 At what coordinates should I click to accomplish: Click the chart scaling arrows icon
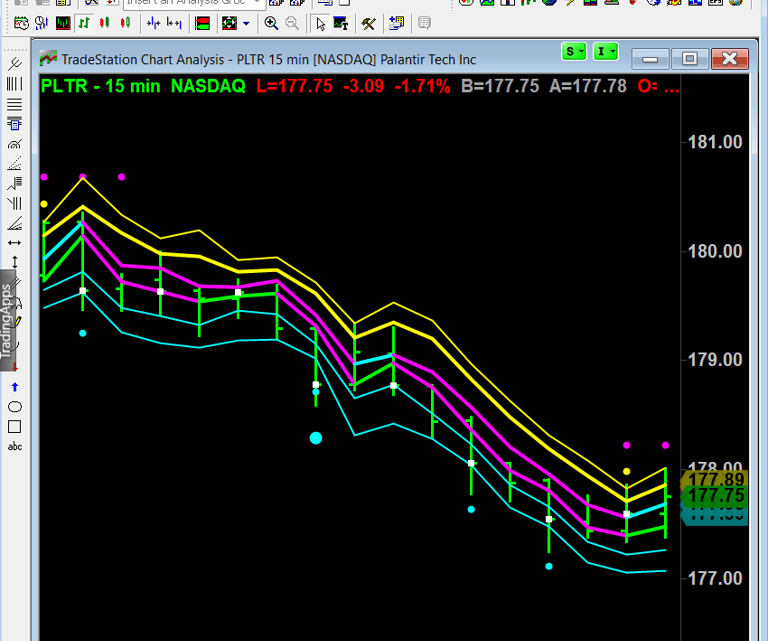(229, 23)
